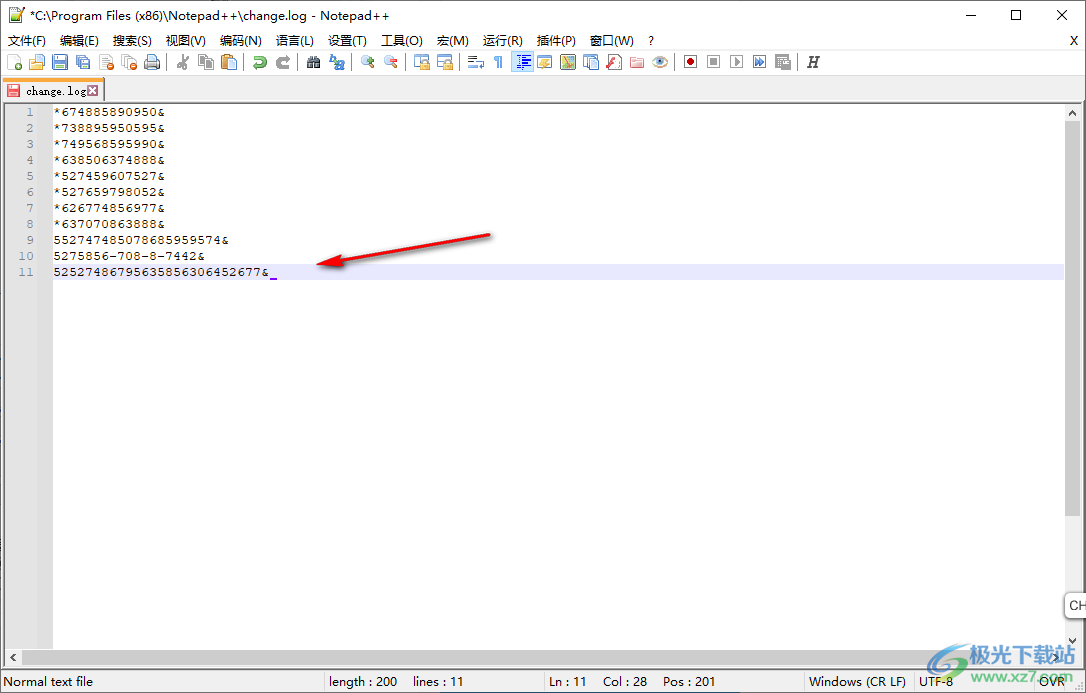
Task: Open the 文件(F) menu
Action: click(x=27, y=41)
